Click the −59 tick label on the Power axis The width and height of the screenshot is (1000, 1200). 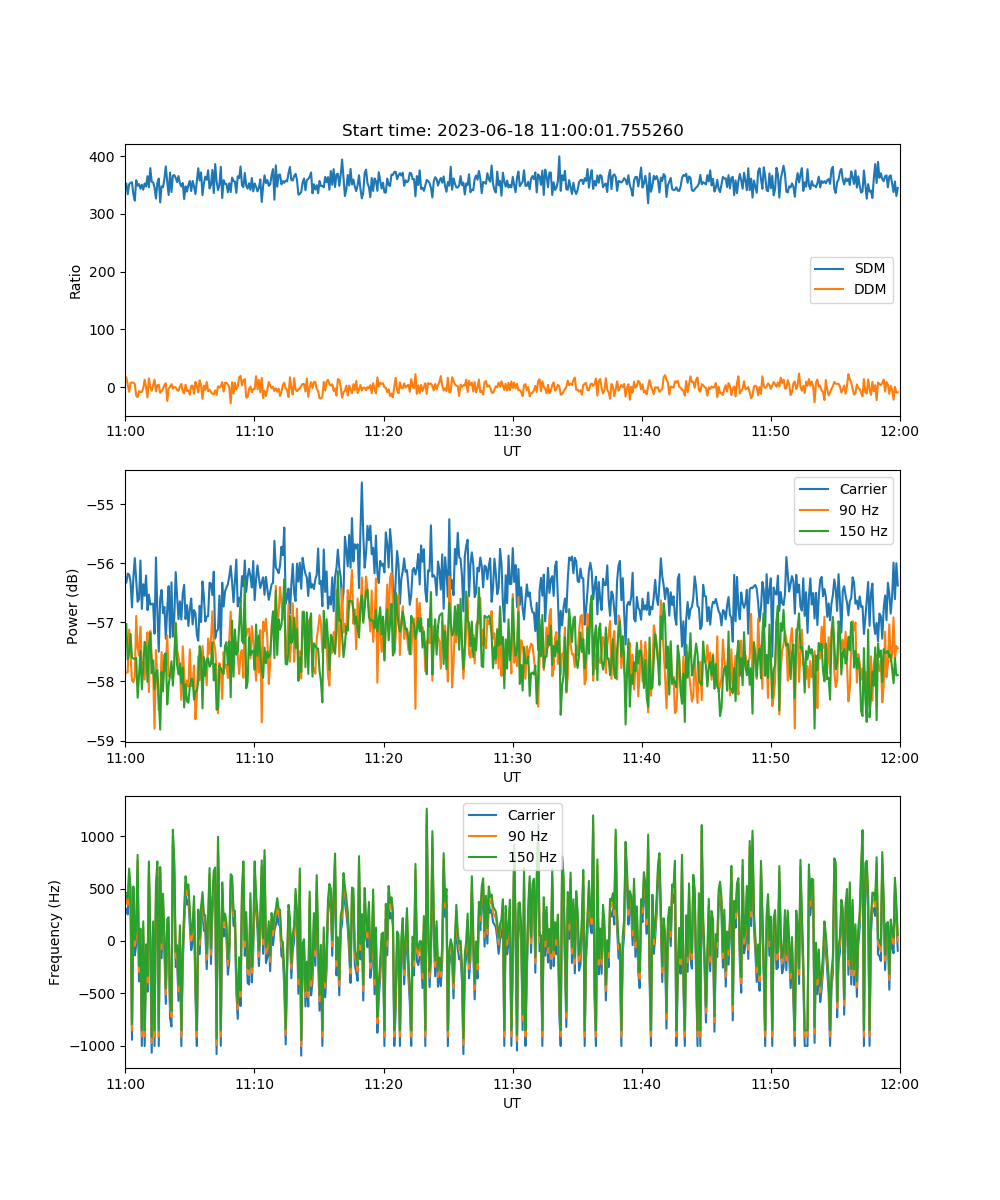coord(103,741)
